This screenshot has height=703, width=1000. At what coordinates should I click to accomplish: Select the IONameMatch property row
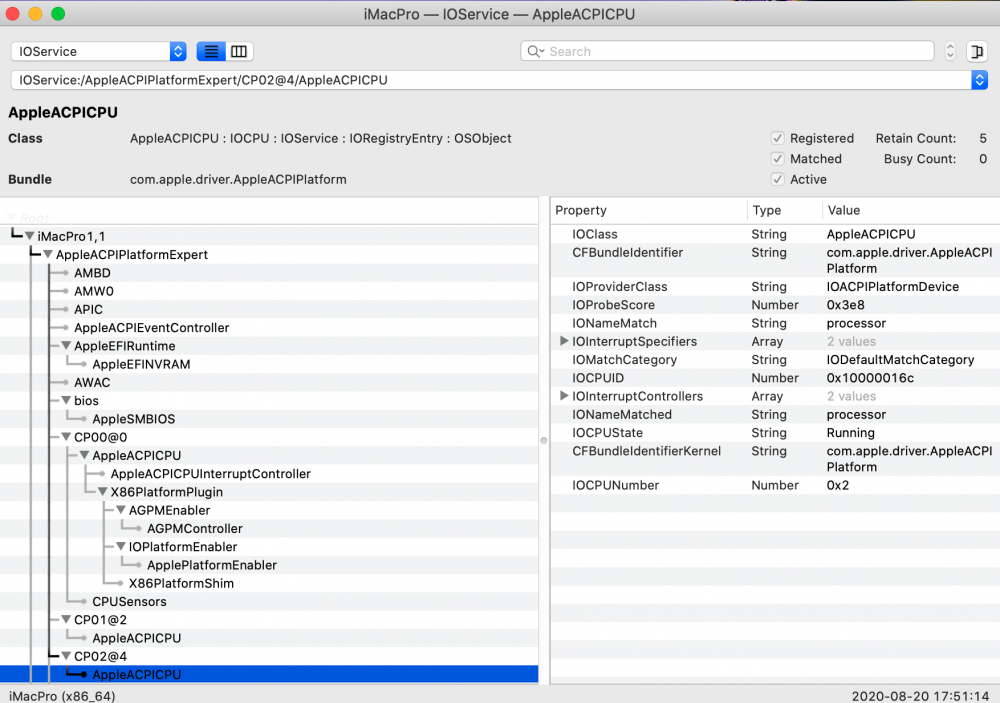point(775,323)
